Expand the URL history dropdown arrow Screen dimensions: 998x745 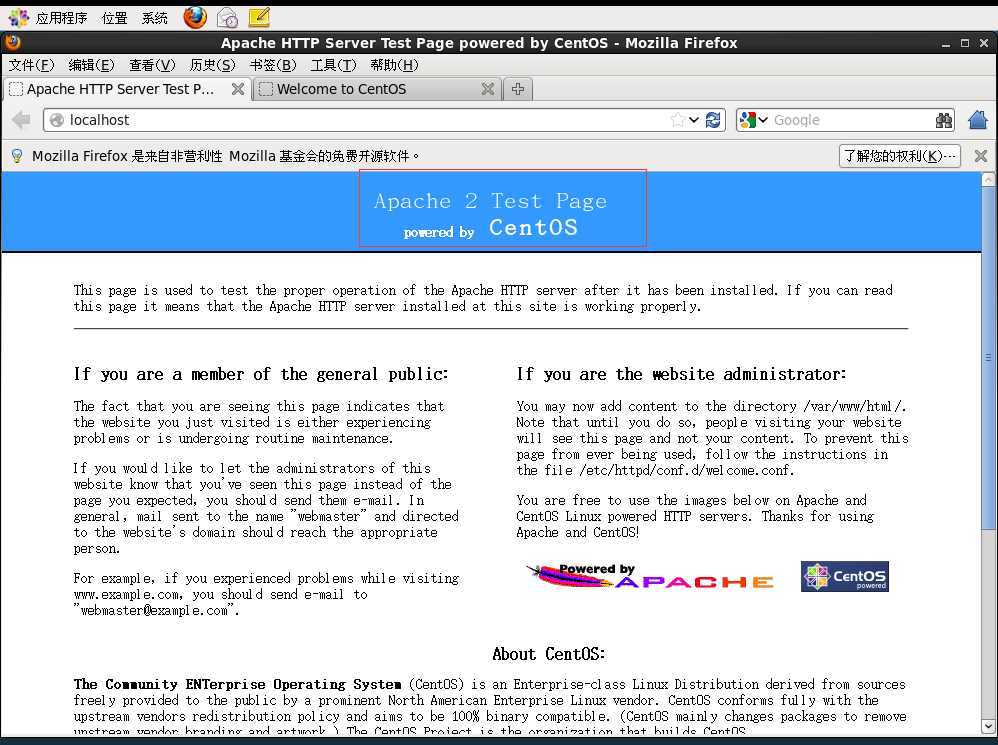(694, 120)
